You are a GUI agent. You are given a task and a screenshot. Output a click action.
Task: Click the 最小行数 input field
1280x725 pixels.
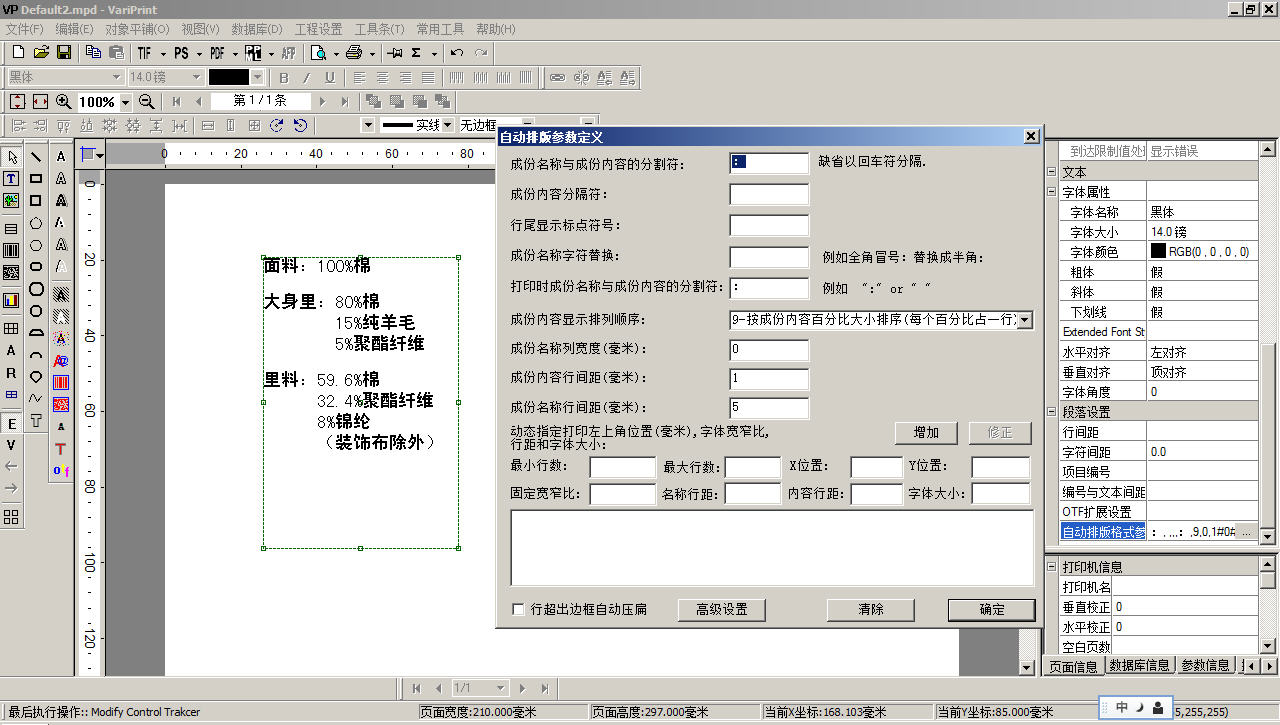point(622,466)
